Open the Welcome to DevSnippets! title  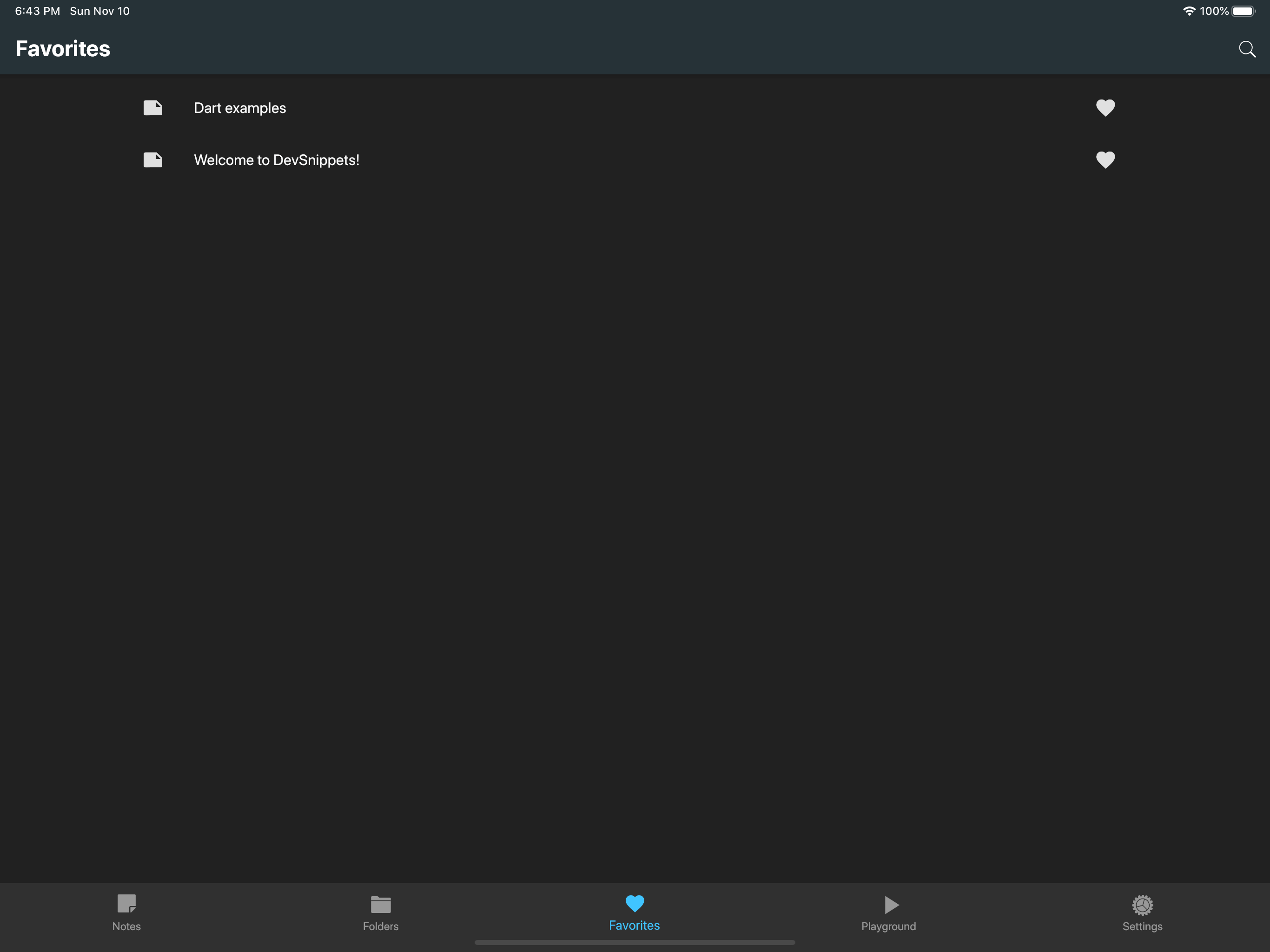276,160
